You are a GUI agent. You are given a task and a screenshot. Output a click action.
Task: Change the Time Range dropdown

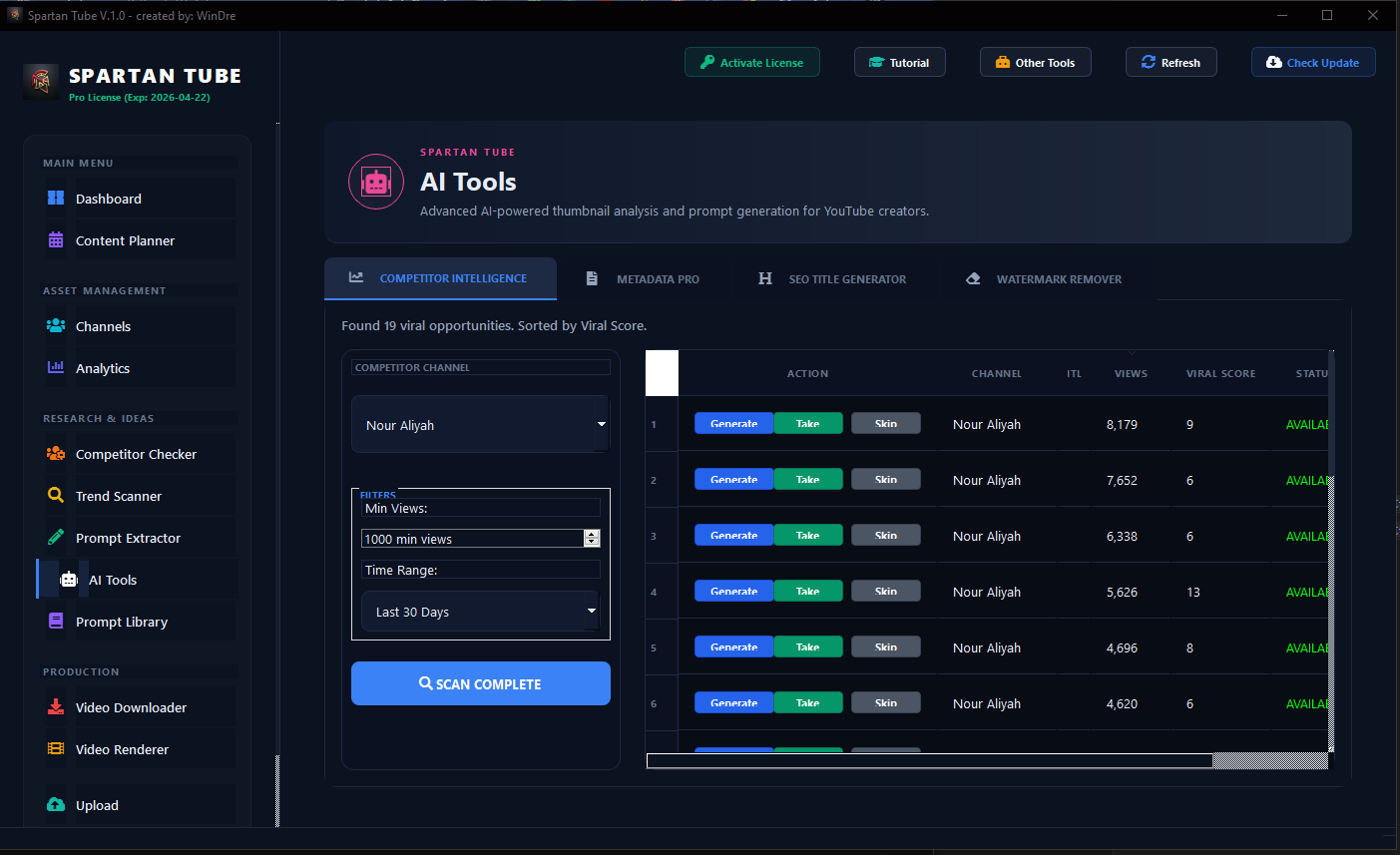[480, 610]
